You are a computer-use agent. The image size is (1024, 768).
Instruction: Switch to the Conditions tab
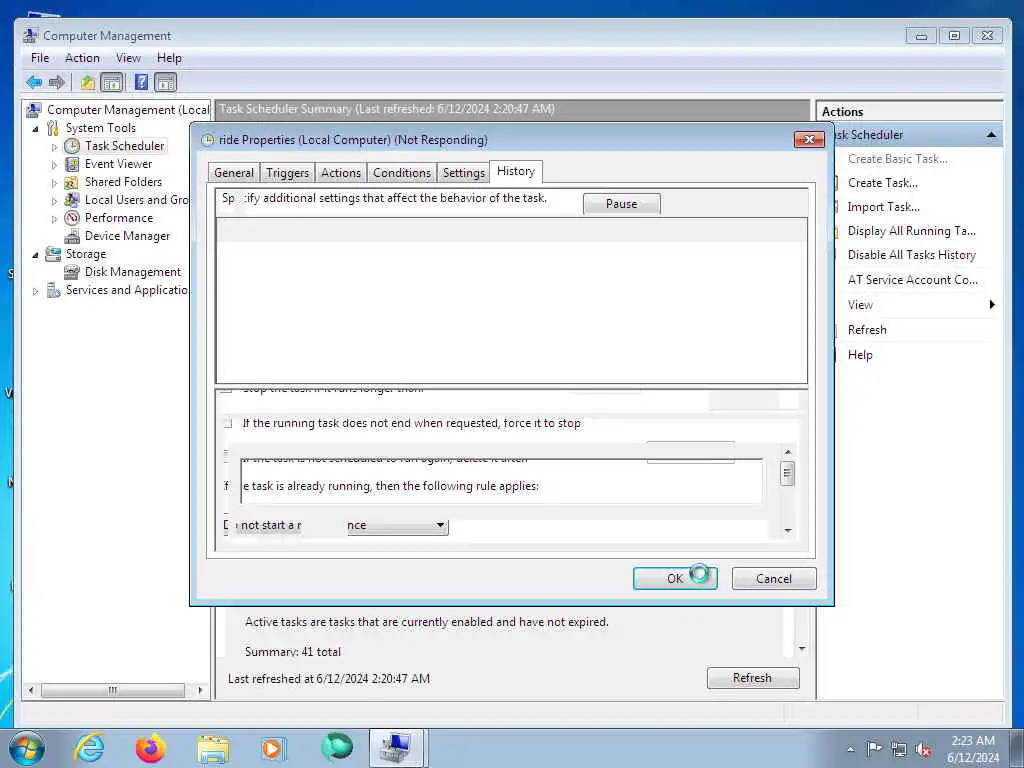pos(402,173)
